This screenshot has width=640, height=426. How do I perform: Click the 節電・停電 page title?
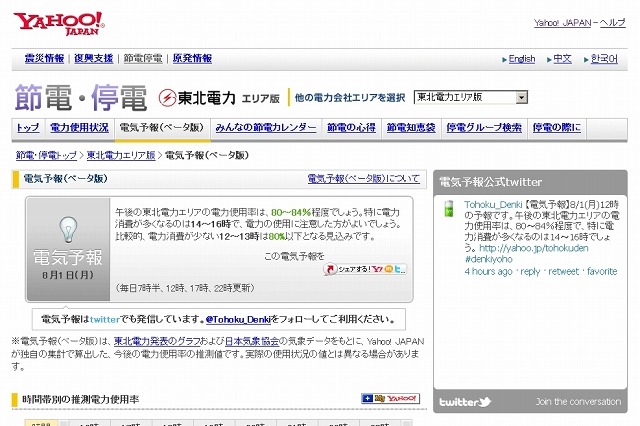tap(81, 98)
